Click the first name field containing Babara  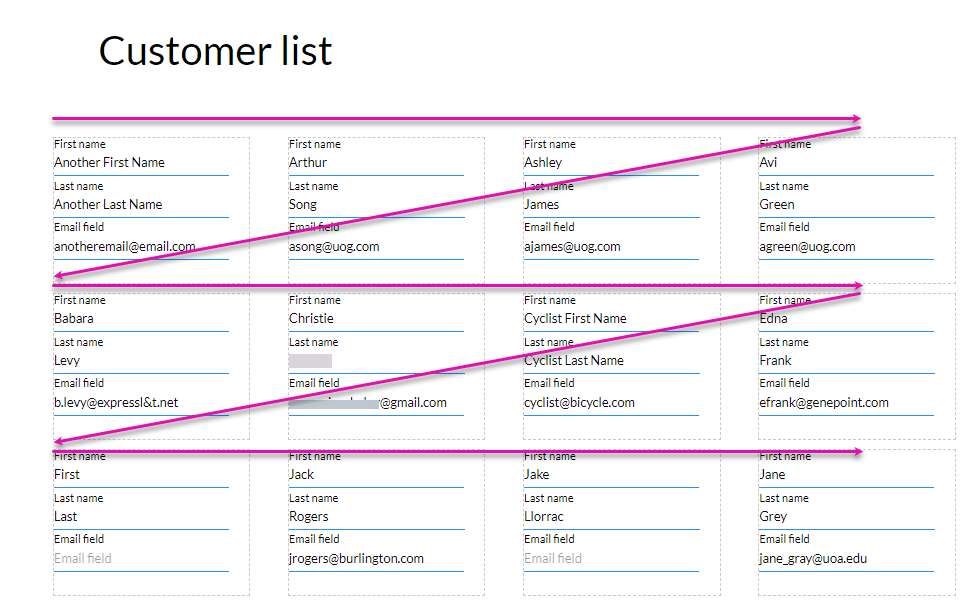pos(140,319)
